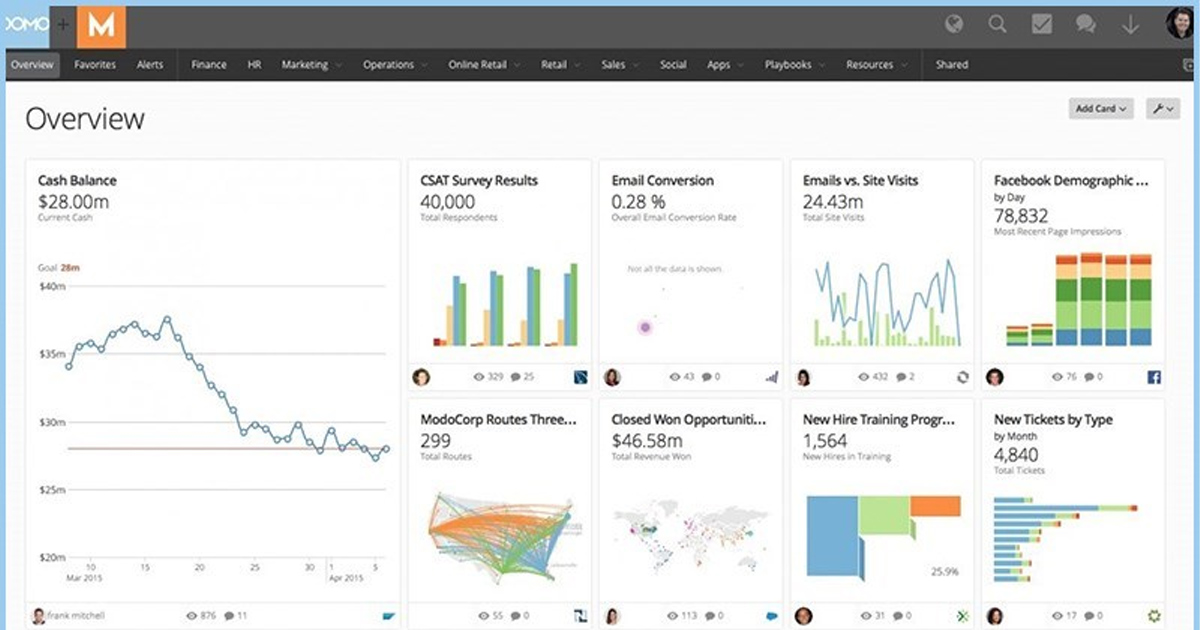
Task: Switch to the Favorites tab
Action: [x=95, y=65]
